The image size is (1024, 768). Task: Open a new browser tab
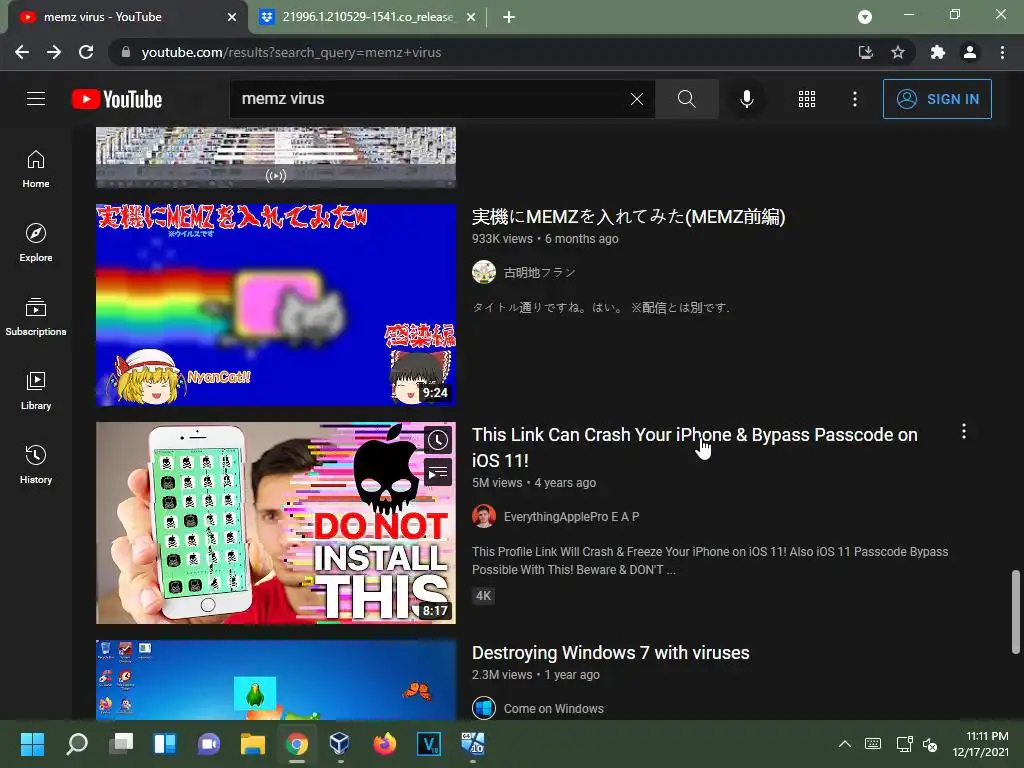(x=509, y=18)
